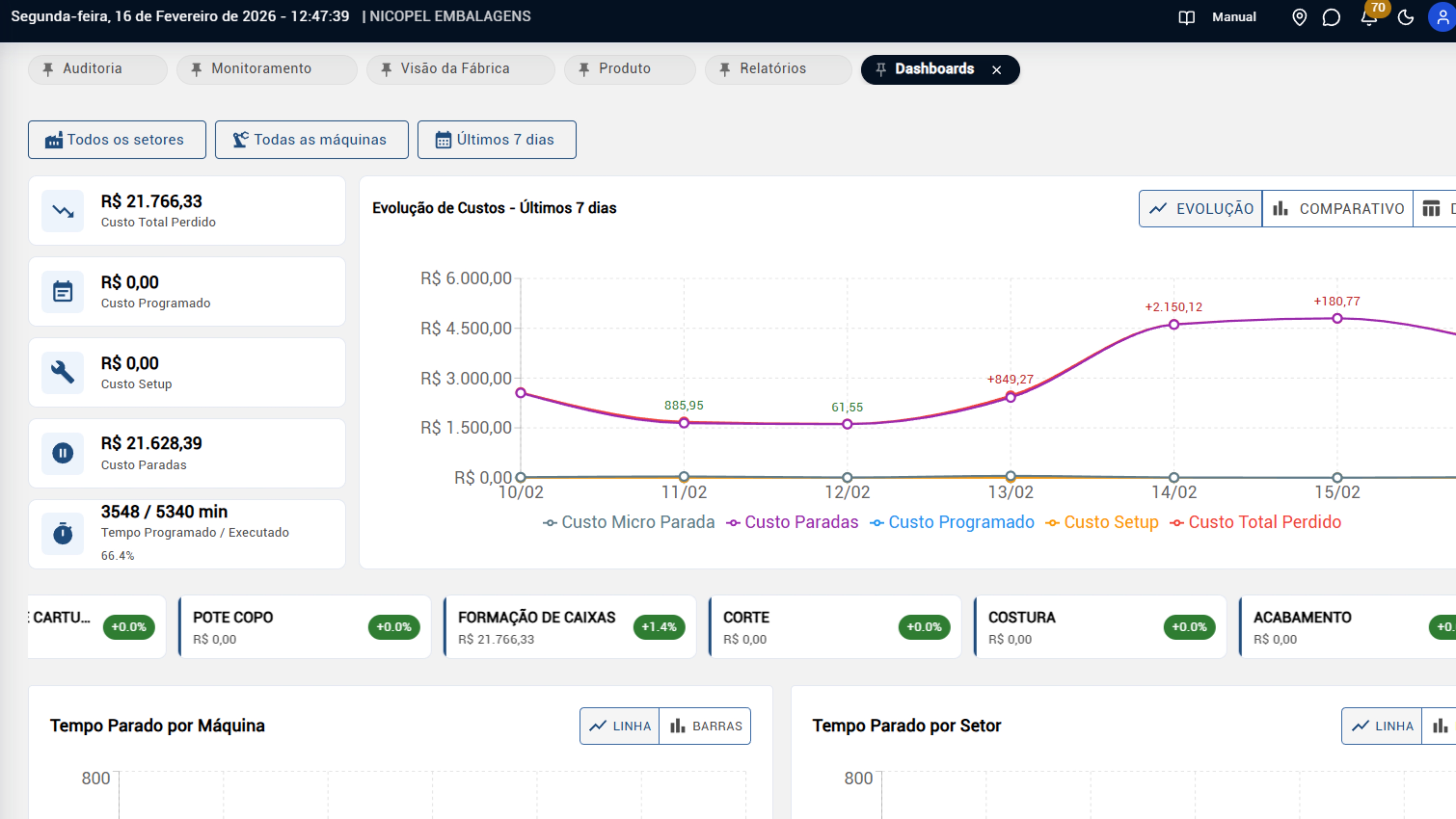Open the CORTE sector card

point(835,627)
